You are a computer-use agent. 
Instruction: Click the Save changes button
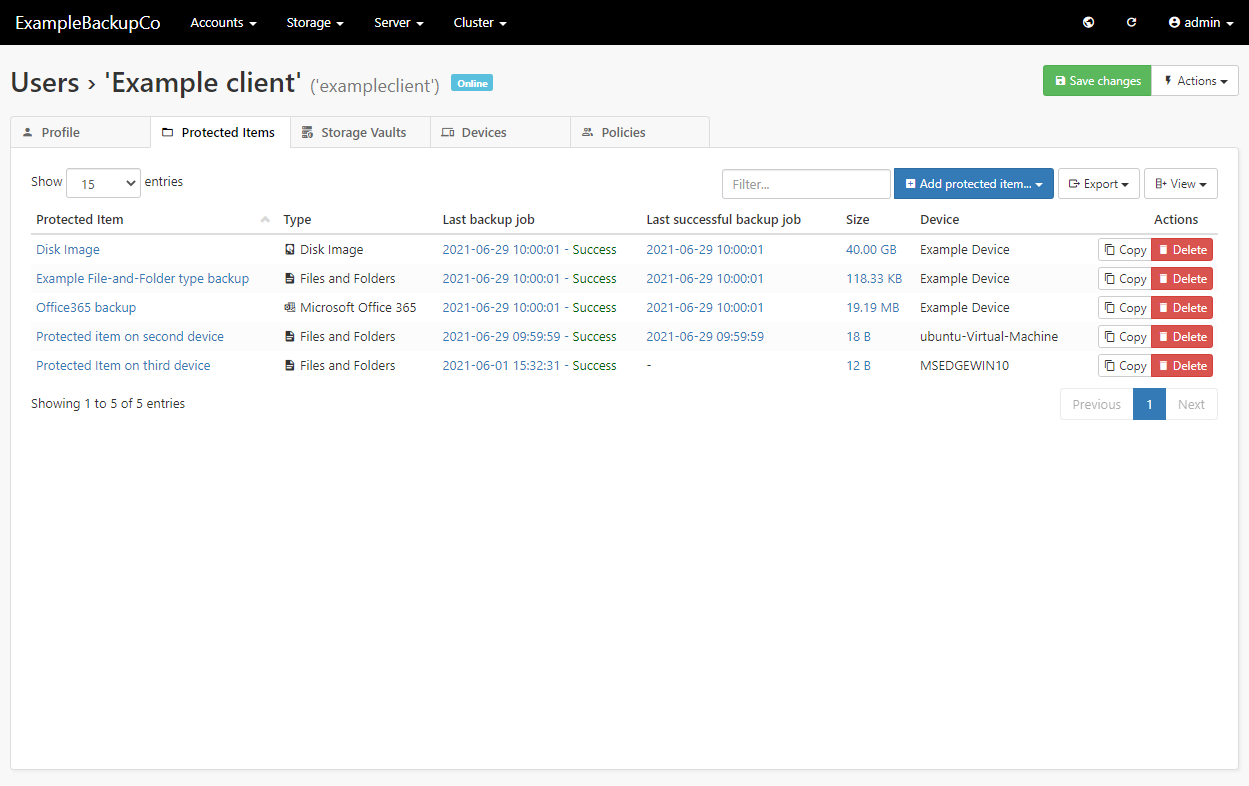(x=1096, y=80)
